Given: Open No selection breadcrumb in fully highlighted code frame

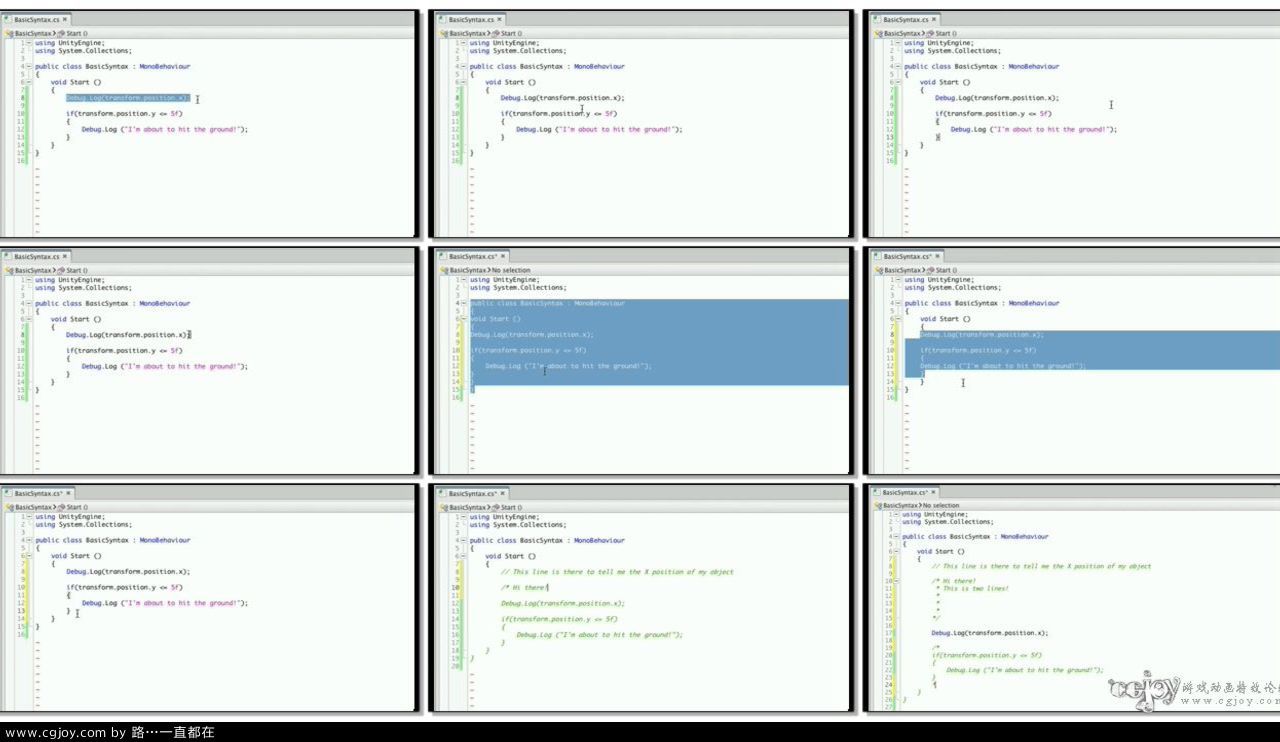Looking at the screenshot, I should [511, 270].
